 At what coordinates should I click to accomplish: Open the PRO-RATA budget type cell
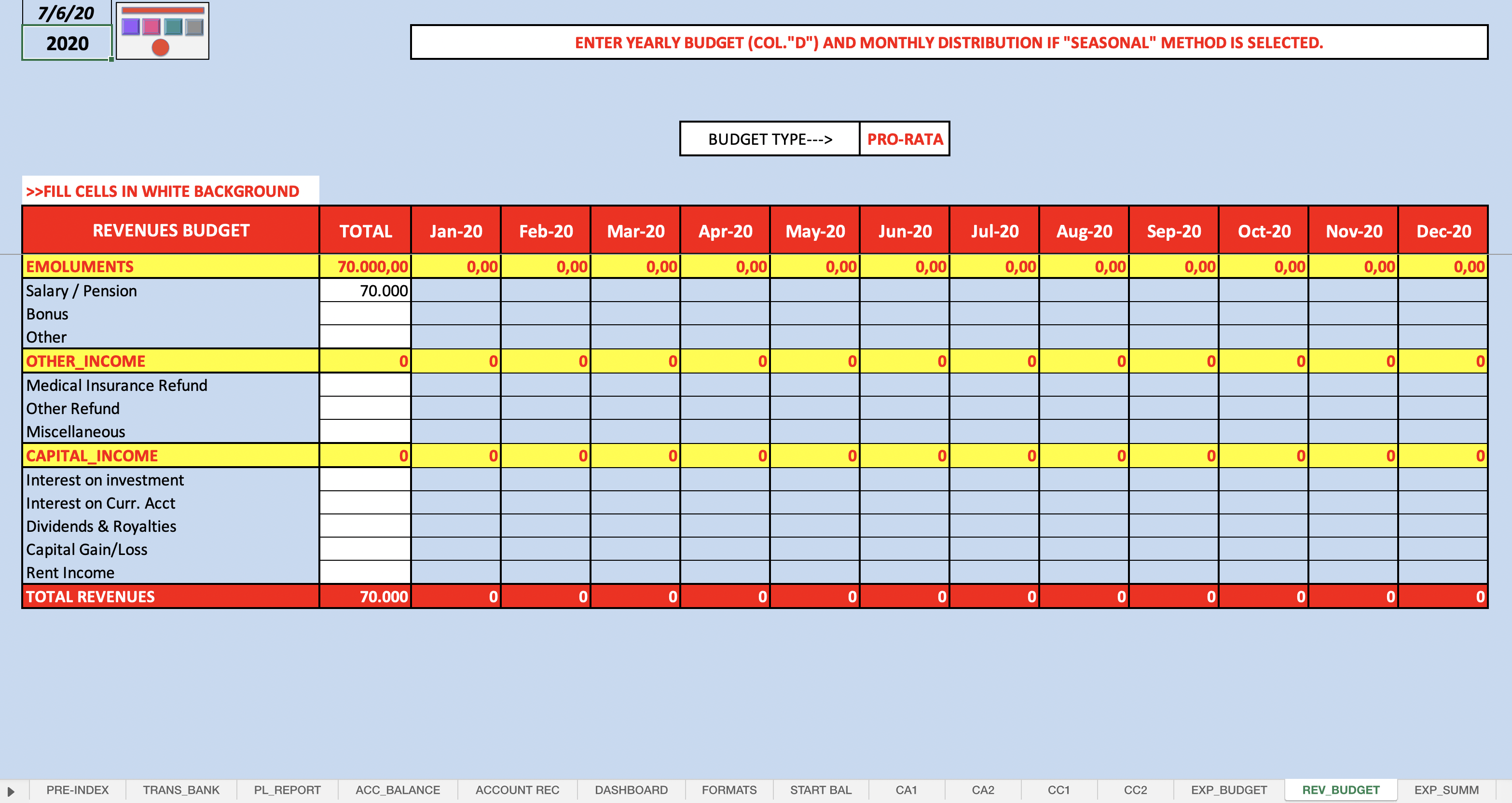coord(905,139)
